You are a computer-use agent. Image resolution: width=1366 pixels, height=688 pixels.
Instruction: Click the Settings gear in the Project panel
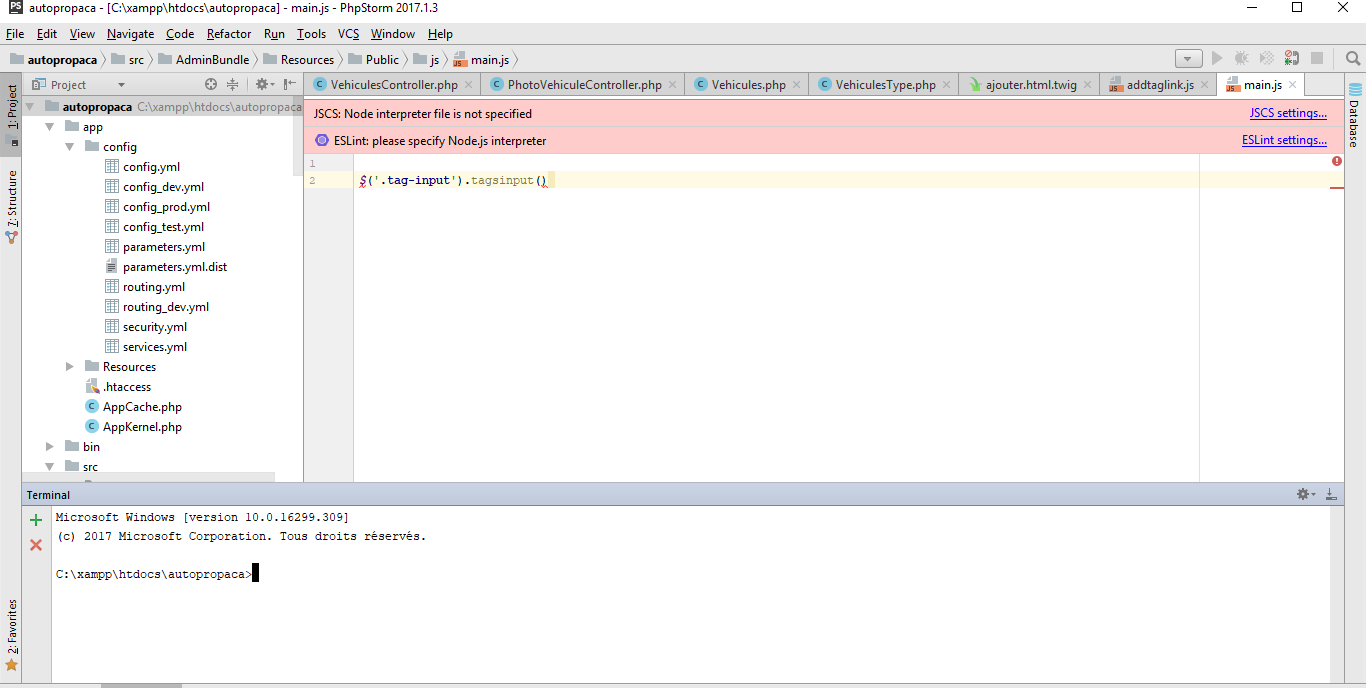(x=261, y=84)
